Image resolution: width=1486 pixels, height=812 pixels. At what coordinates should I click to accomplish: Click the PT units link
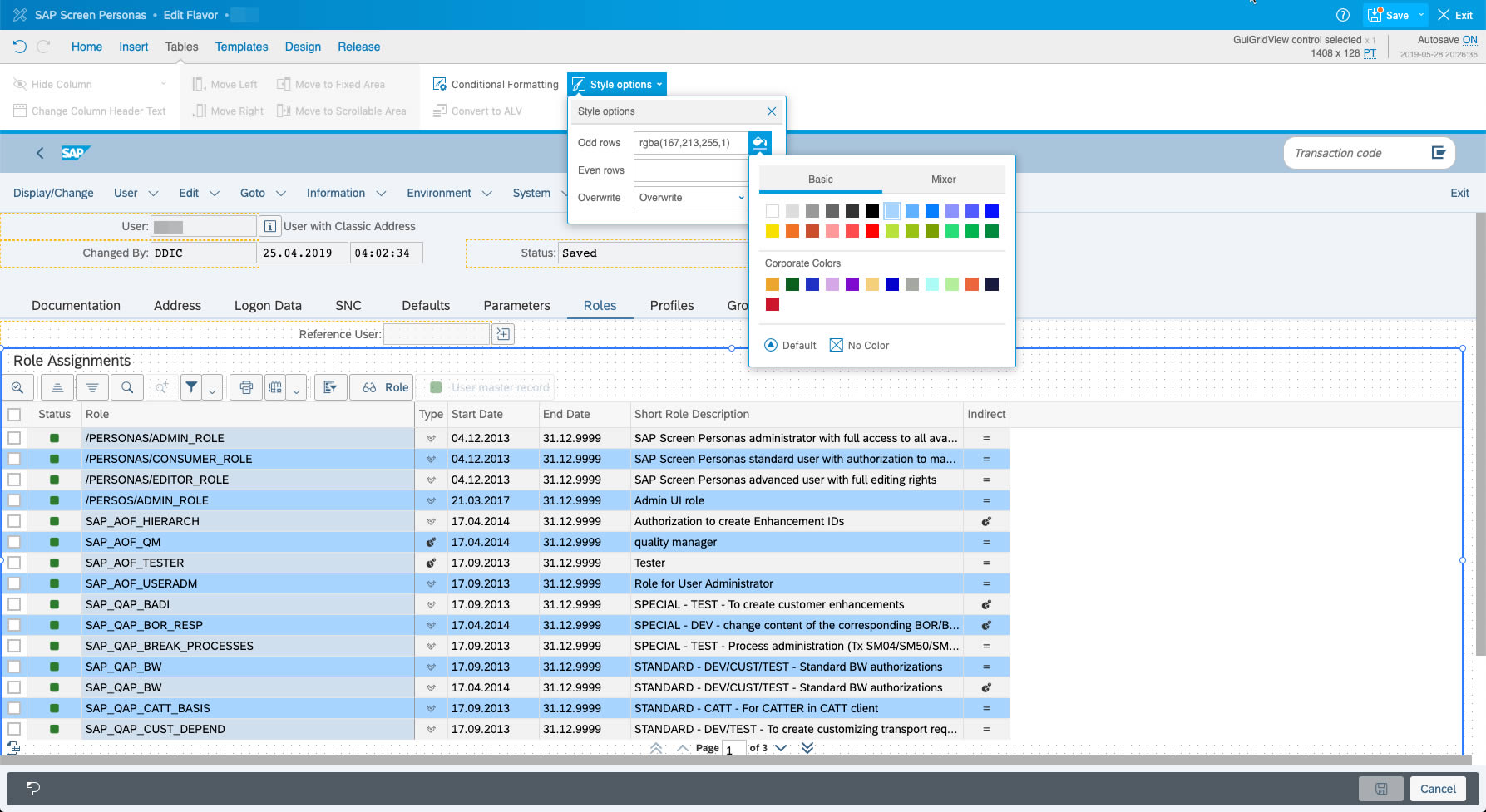point(1370,53)
